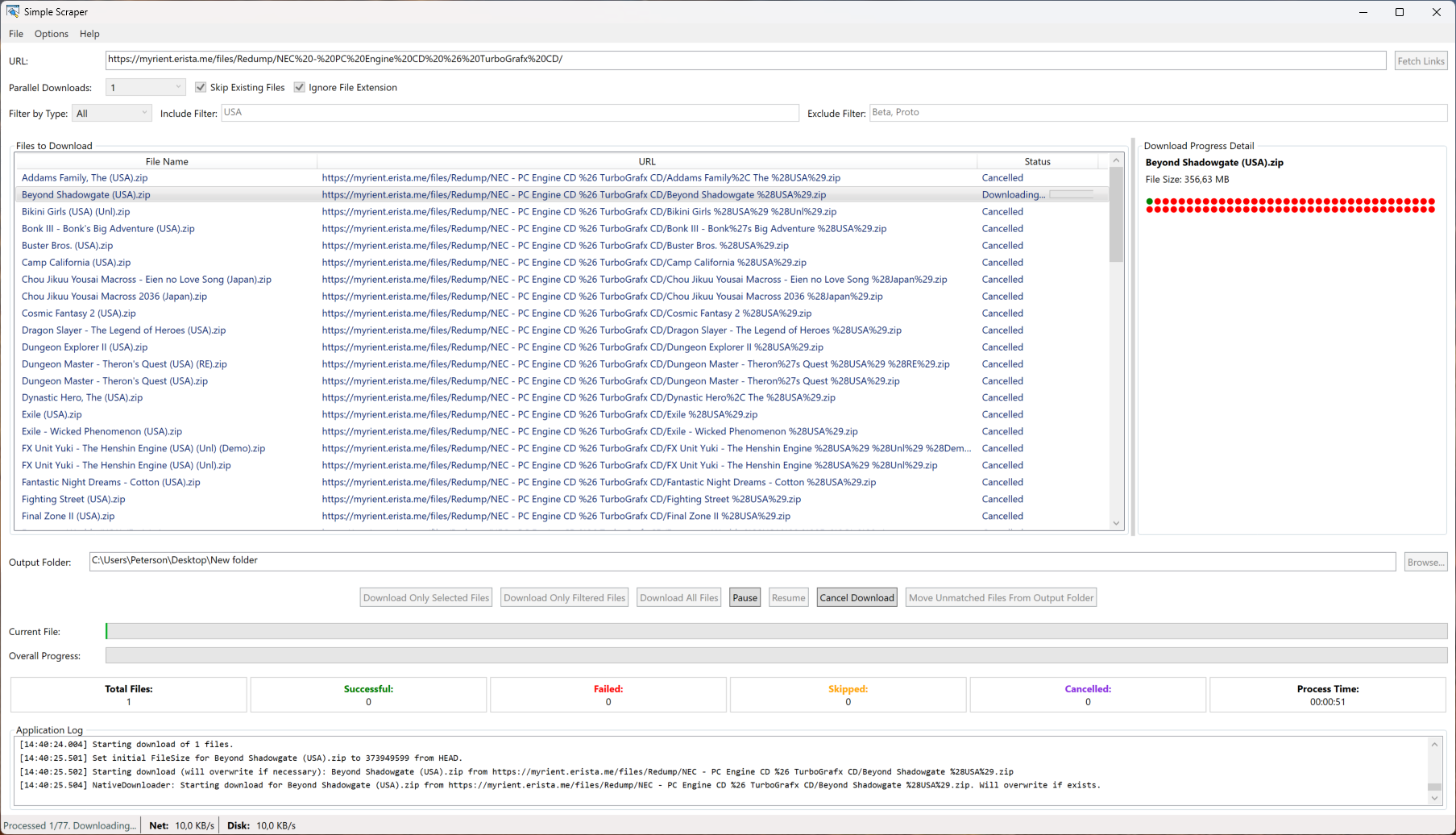
Task: Click Download All Files button
Action: (x=679, y=597)
